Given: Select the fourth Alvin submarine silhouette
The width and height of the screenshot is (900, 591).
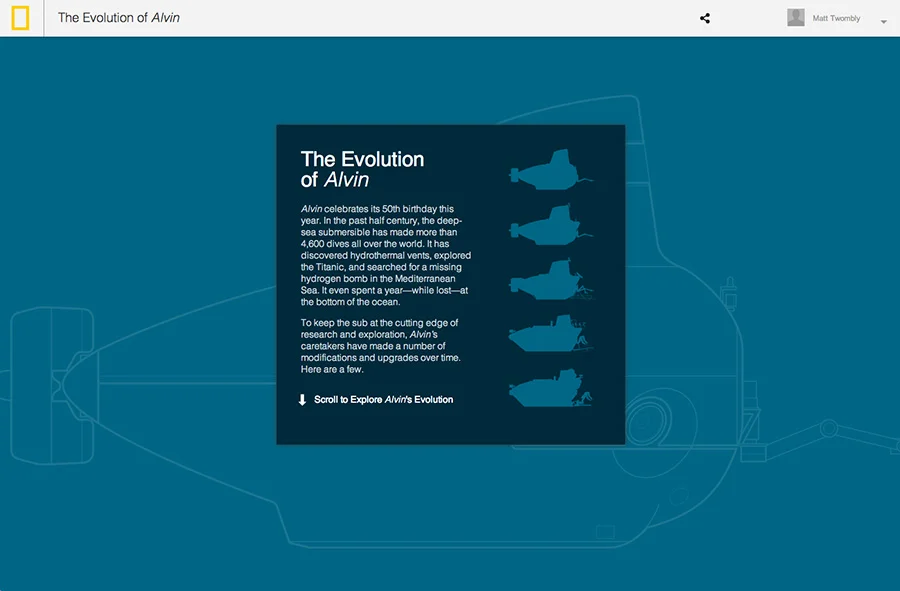Looking at the screenshot, I should pyautogui.click(x=550, y=333).
